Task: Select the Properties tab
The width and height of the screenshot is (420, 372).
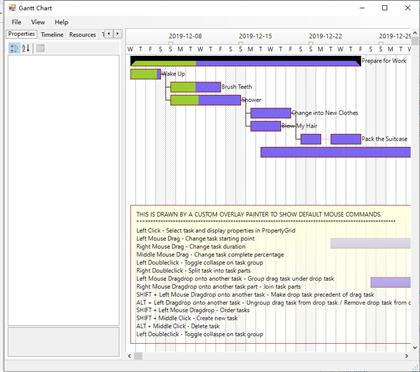Action: pos(22,34)
